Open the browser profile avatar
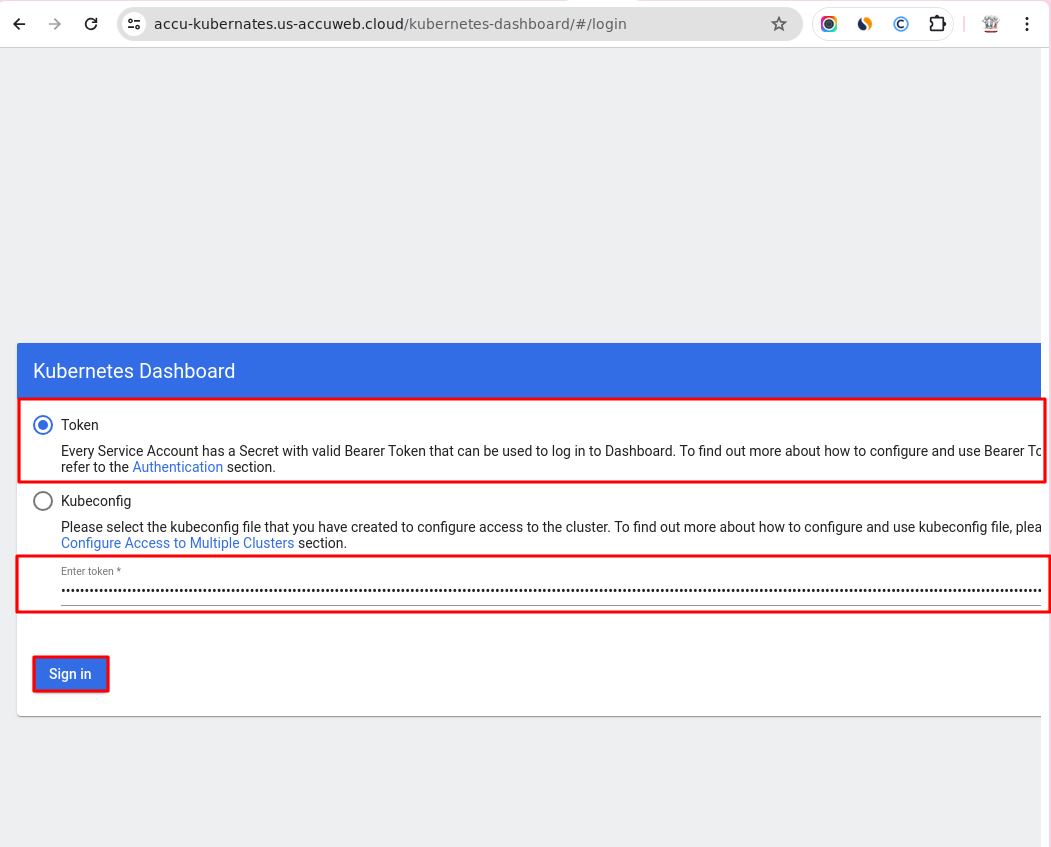Screen dimensions: 1051x847 click(991, 24)
